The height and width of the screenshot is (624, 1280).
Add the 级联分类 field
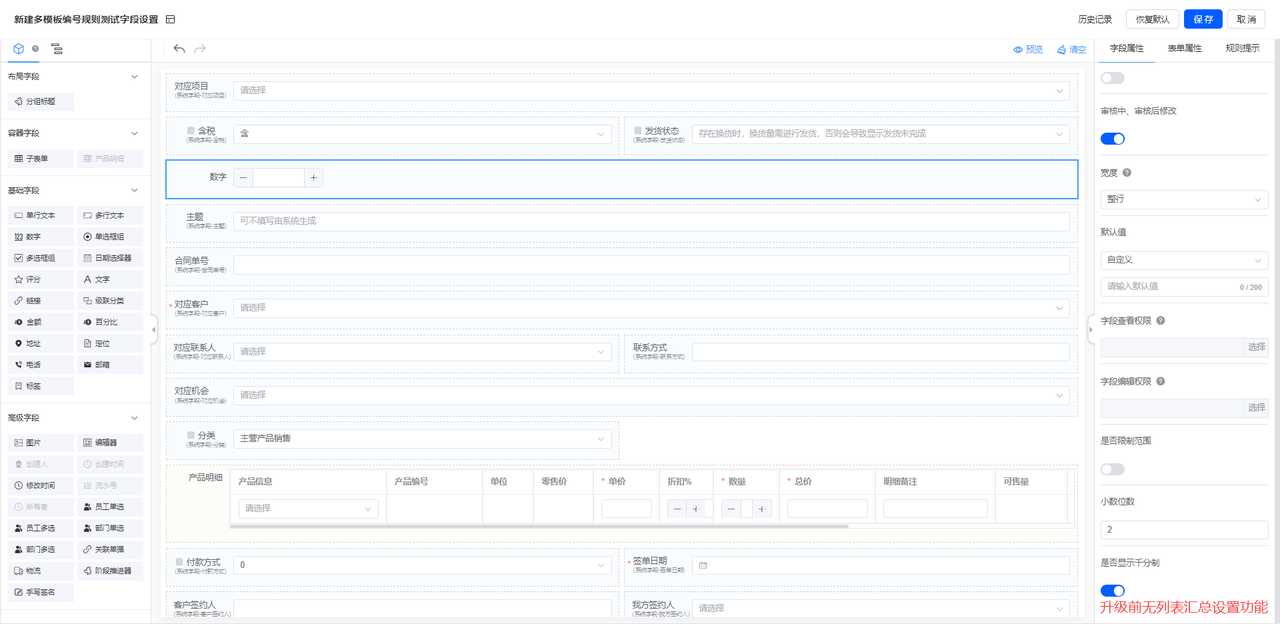[110, 301]
